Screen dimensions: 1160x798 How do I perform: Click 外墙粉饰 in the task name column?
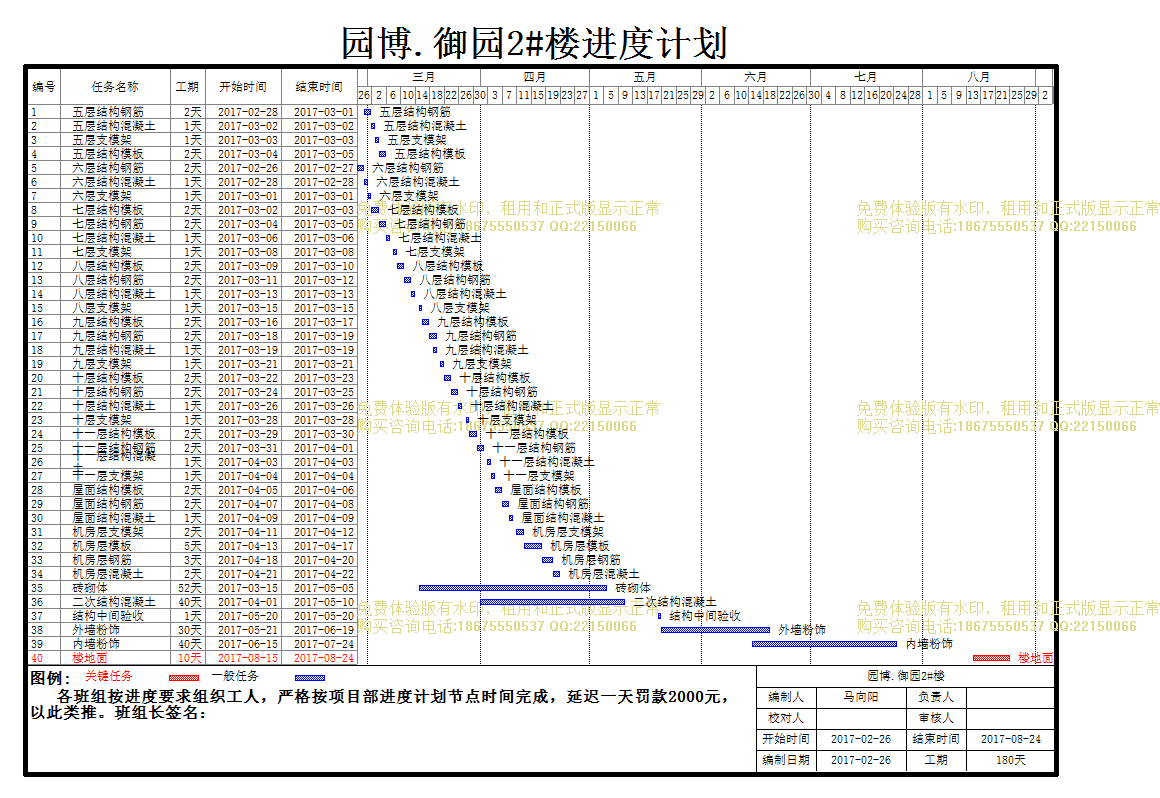tap(96, 630)
